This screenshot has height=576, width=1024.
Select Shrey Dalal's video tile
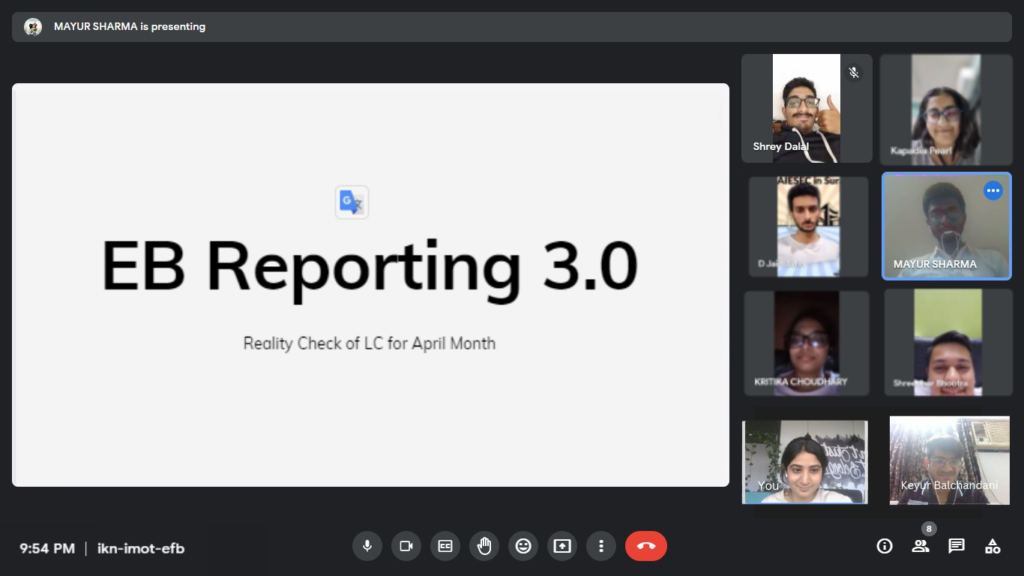click(x=806, y=109)
